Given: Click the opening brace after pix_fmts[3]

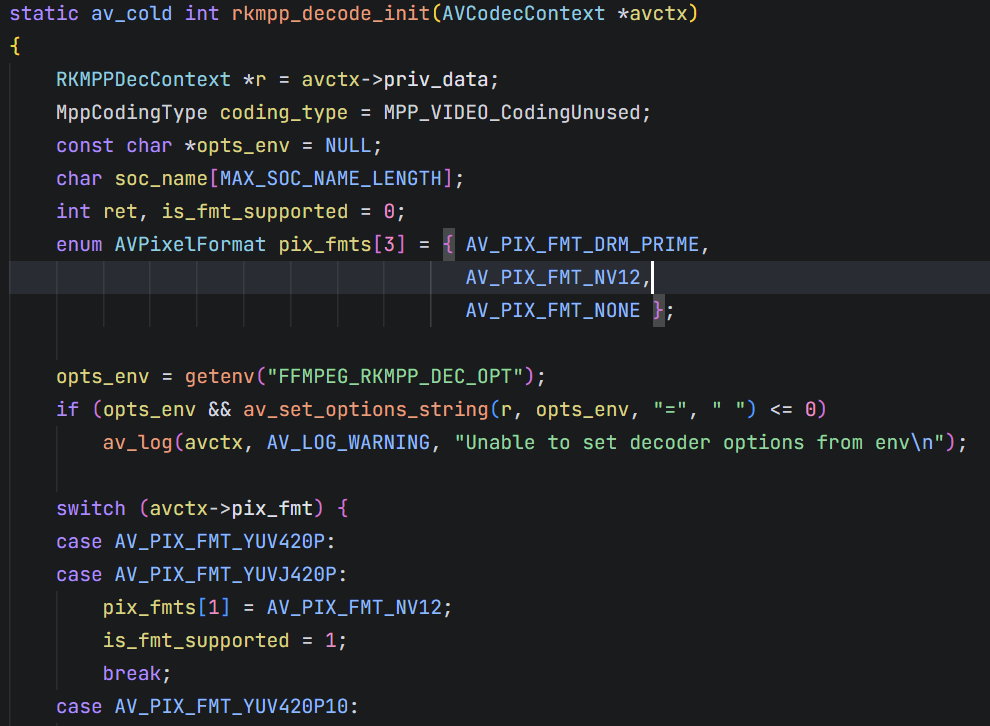Looking at the screenshot, I should click(x=448, y=244).
